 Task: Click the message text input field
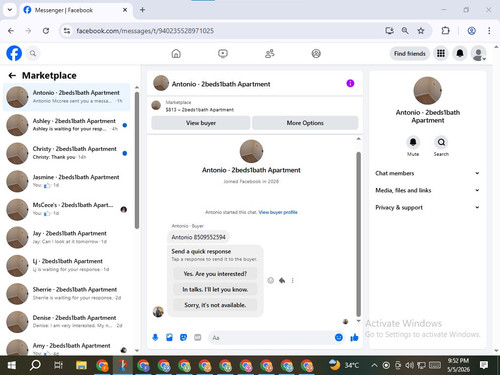(270, 338)
